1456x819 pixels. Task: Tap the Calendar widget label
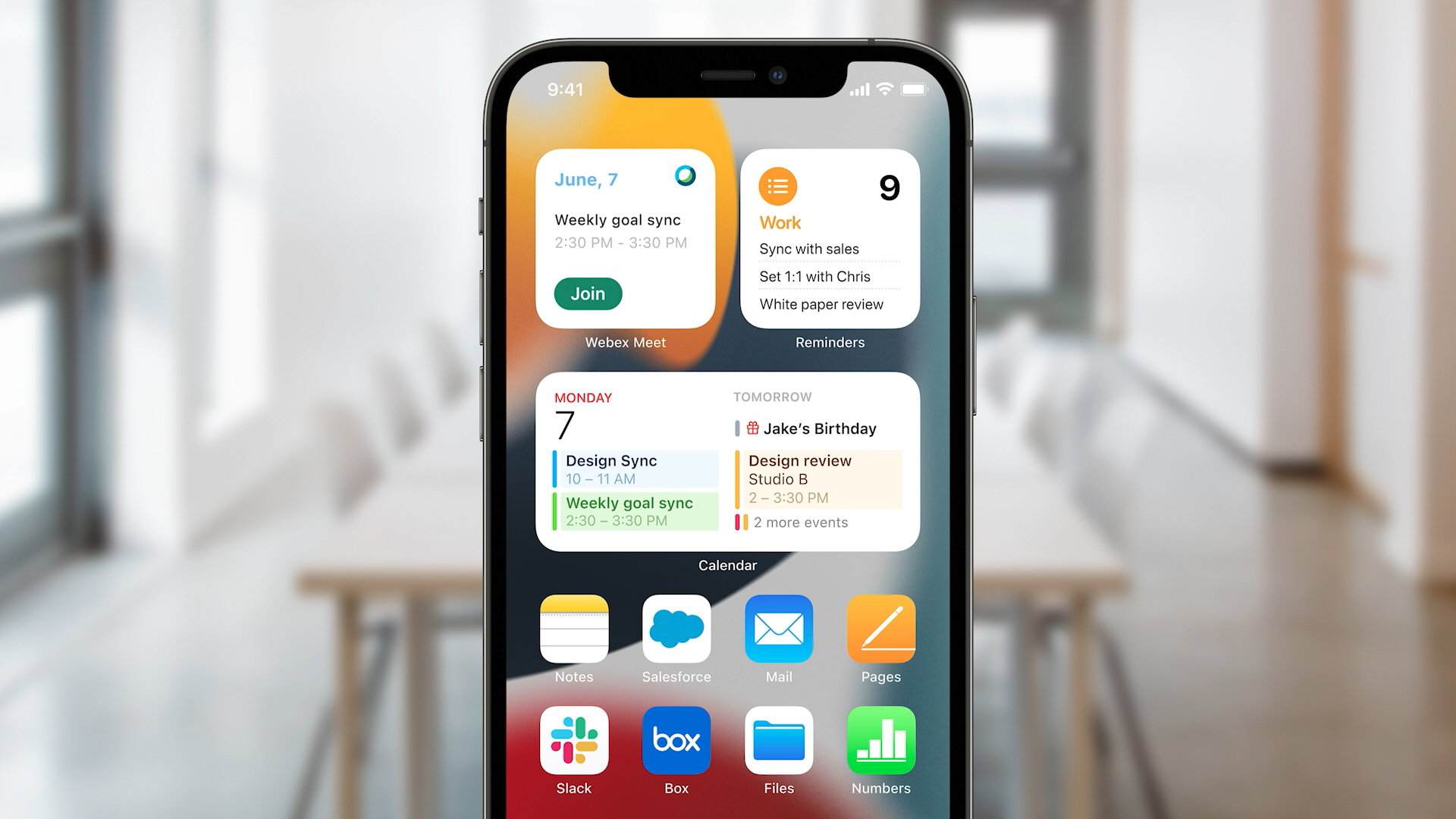coord(728,565)
